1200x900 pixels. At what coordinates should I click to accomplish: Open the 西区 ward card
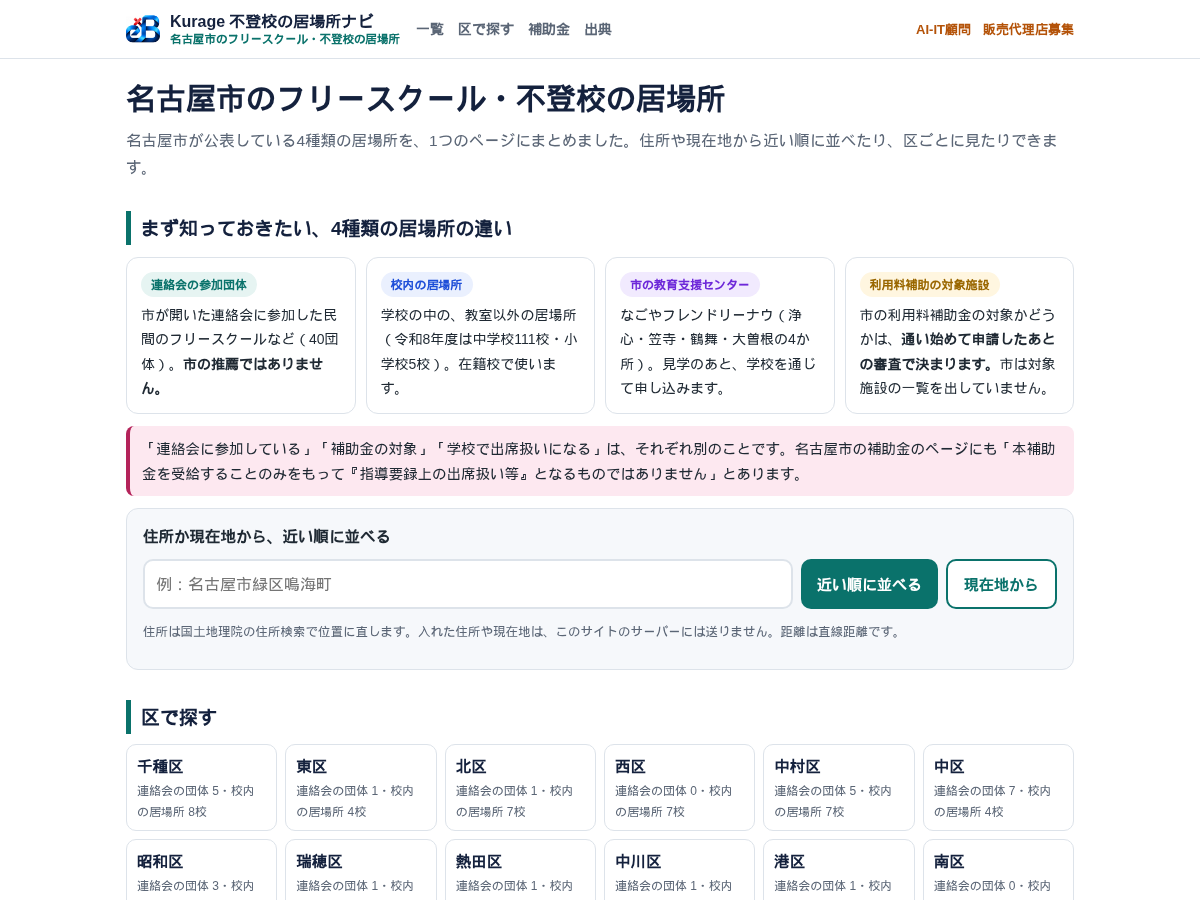(x=679, y=787)
